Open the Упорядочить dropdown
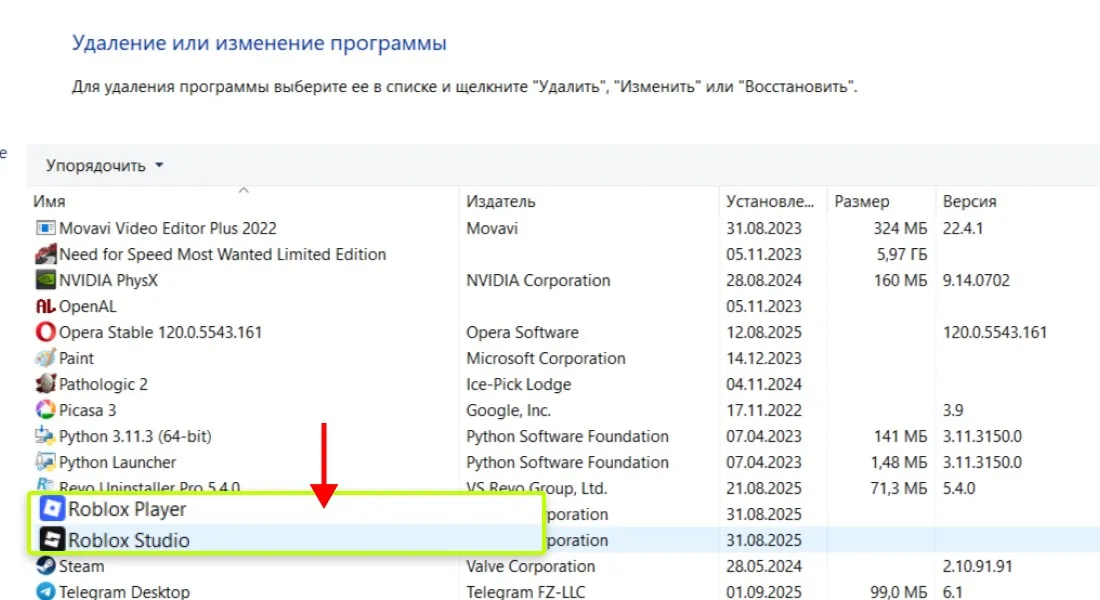Viewport: 1100px width, 600px height. (x=105, y=166)
